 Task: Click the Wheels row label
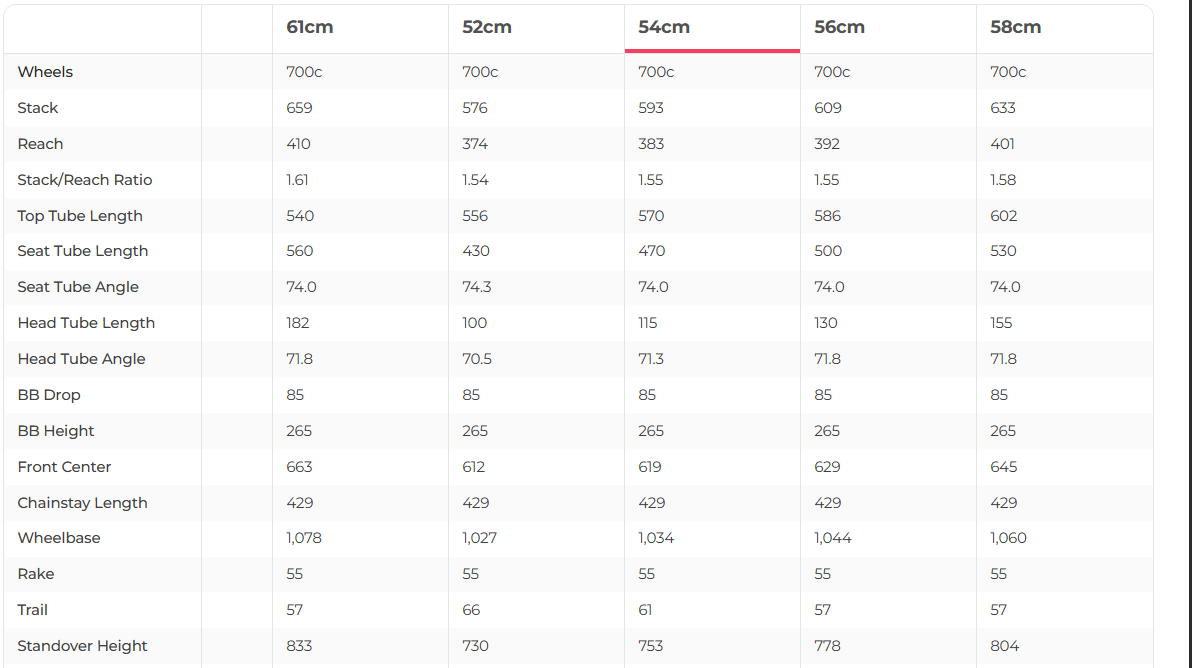(45, 72)
